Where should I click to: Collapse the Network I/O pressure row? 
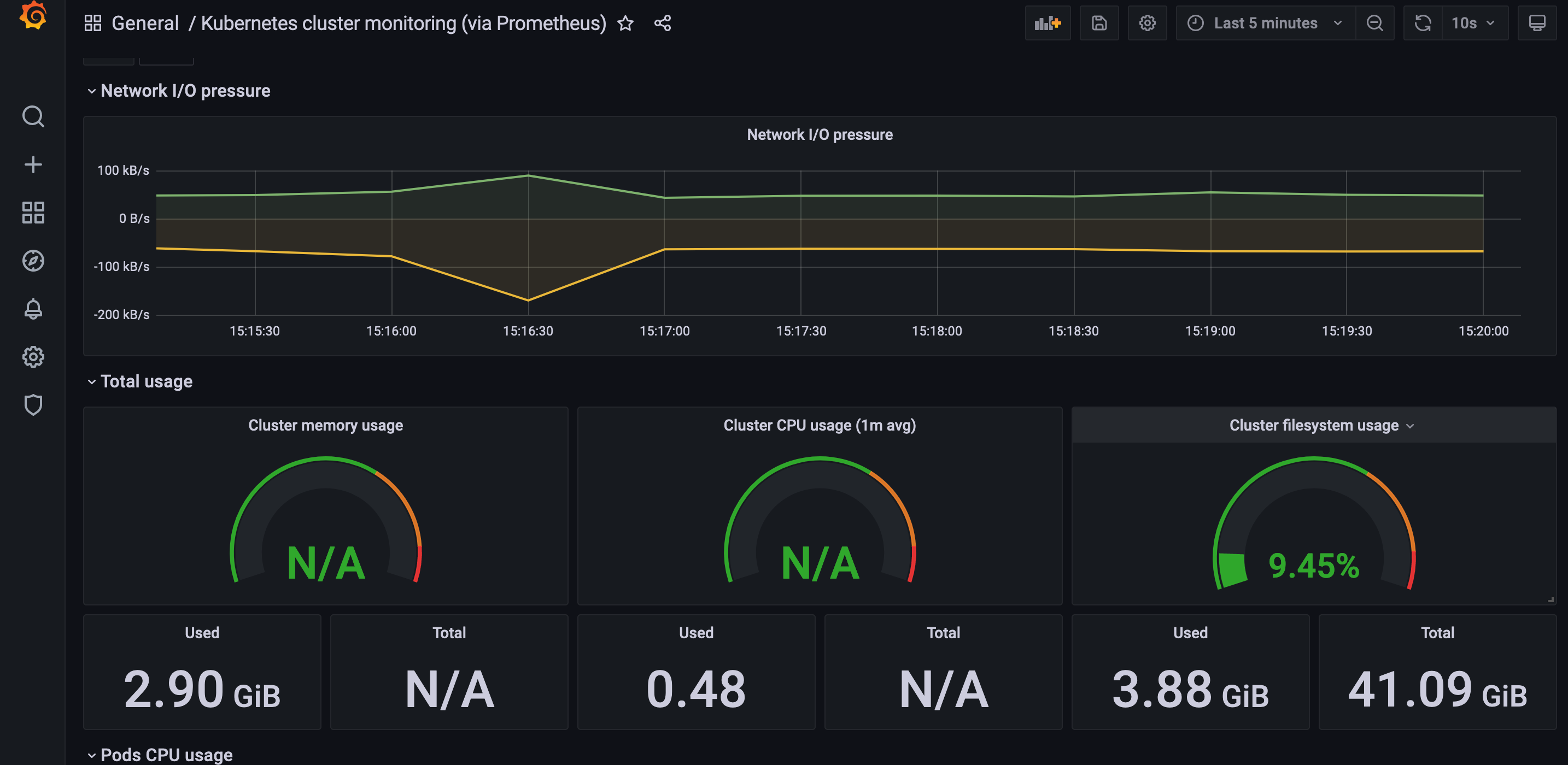(92, 91)
